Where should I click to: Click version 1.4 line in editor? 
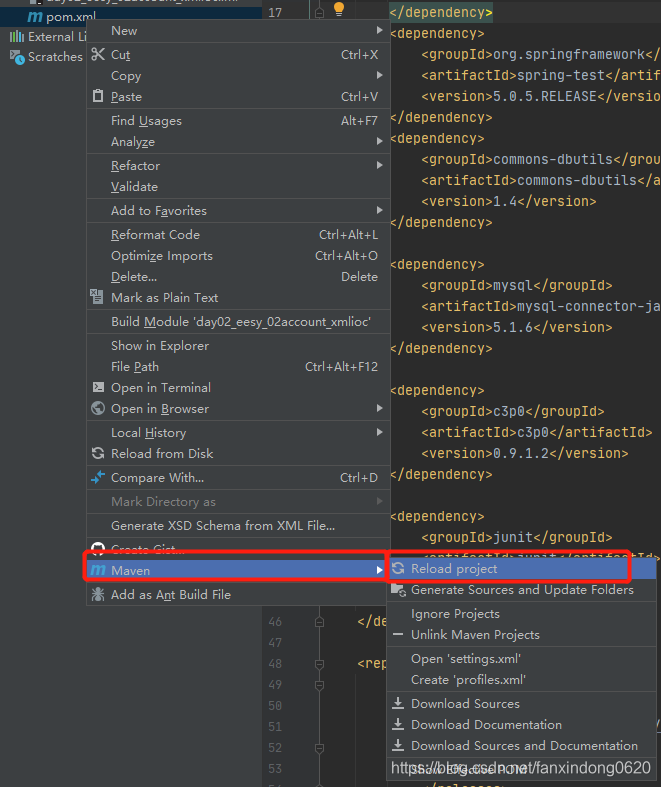[x=509, y=201]
